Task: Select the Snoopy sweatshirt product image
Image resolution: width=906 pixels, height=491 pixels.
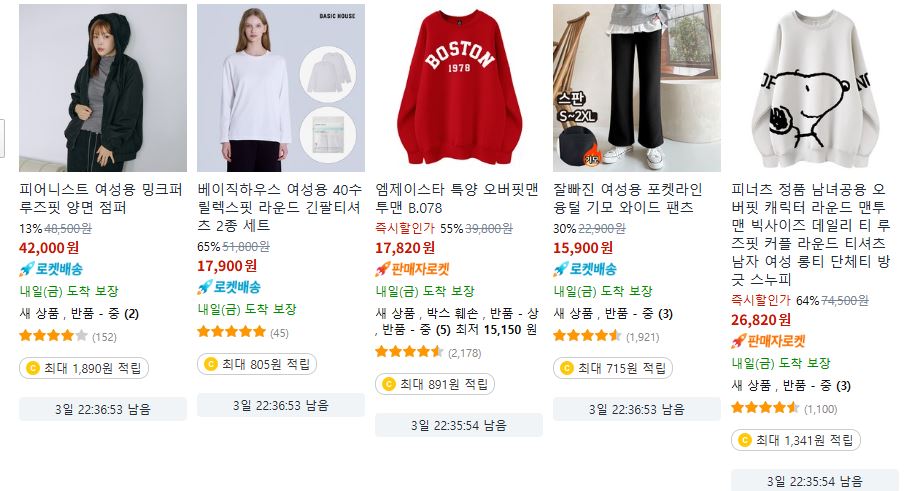Action: (x=815, y=88)
